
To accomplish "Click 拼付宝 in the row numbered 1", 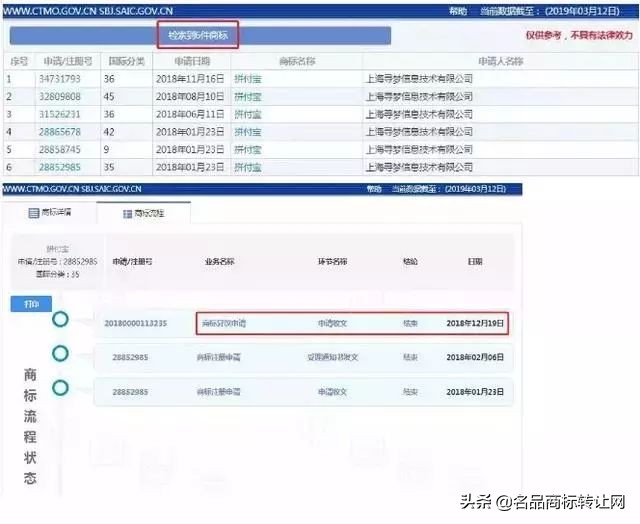I will 248,79.
